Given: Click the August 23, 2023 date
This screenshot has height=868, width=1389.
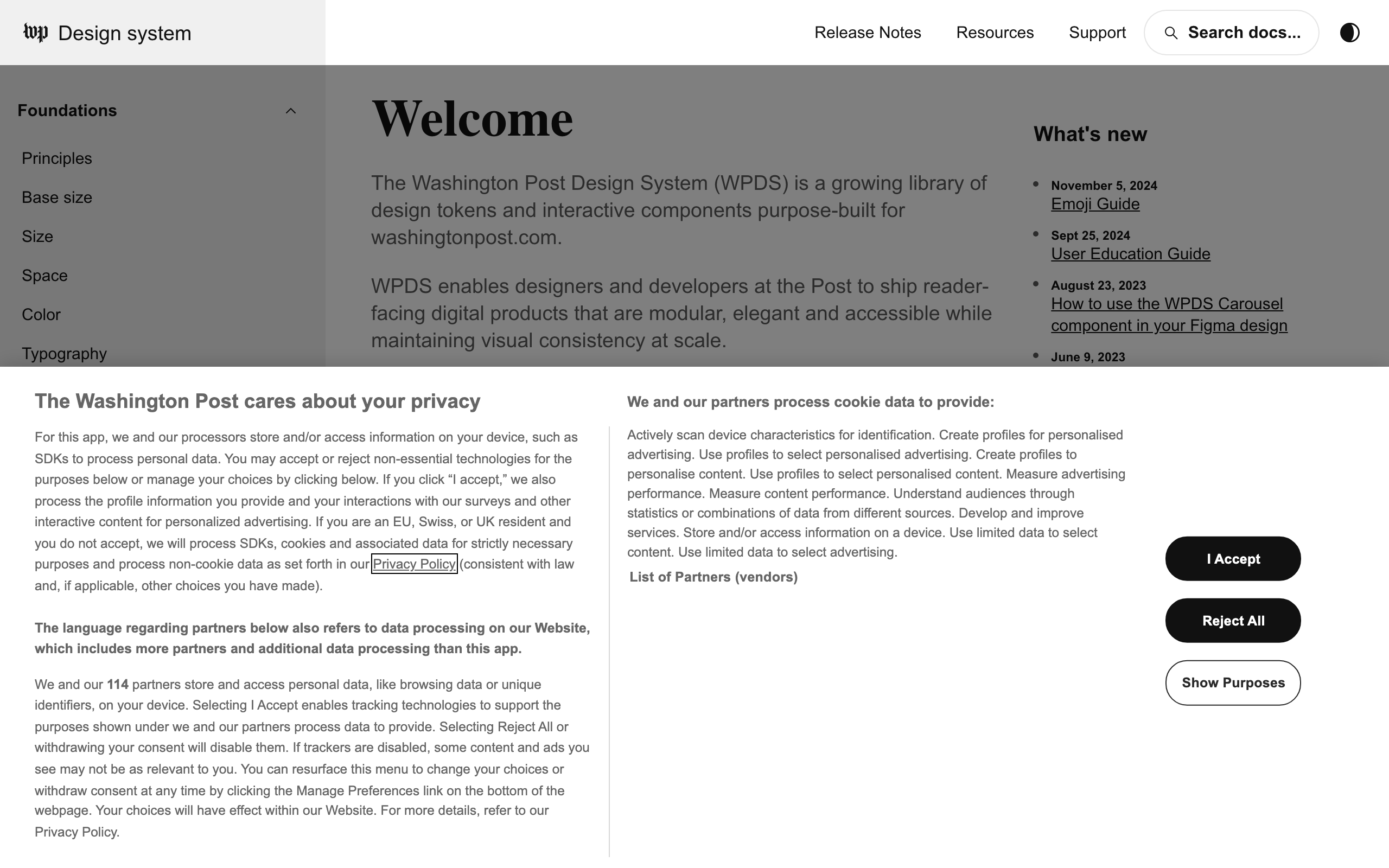Looking at the screenshot, I should [1098, 285].
